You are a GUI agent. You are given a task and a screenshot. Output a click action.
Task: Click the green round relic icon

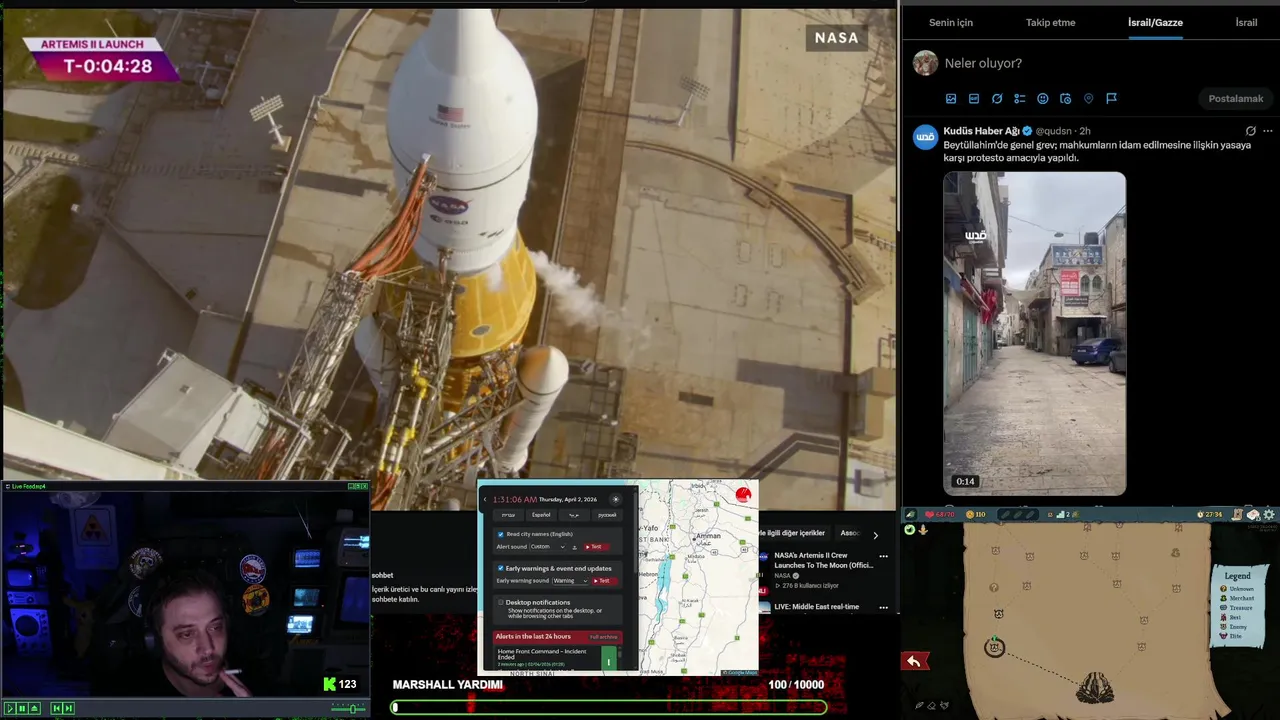pyautogui.click(x=910, y=529)
